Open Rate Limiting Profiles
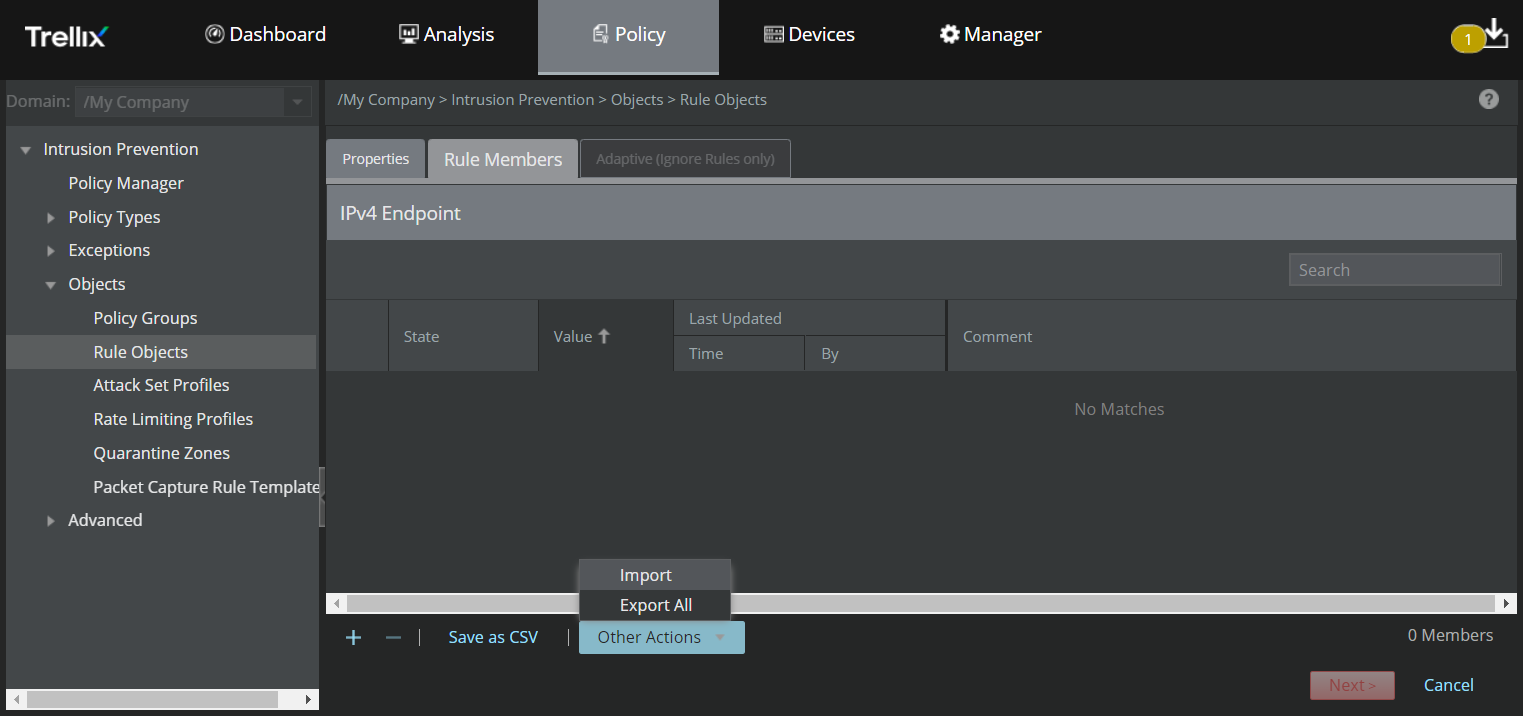 pos(173,419)
